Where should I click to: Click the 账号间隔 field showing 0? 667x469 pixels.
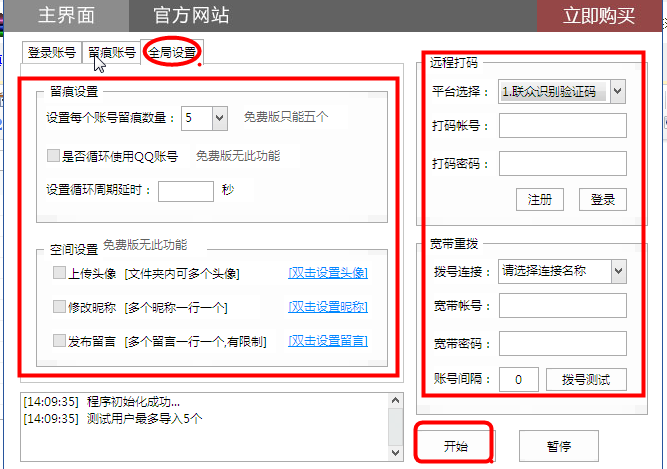[x=519, y=379]
